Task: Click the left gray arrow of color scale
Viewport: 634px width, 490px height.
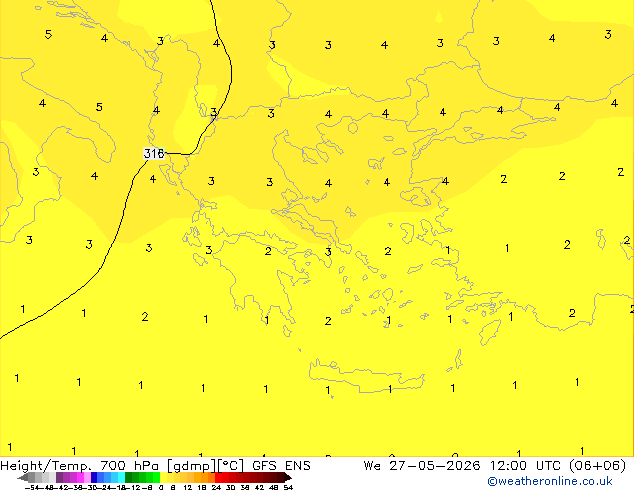Action: [x=23, y=478]
